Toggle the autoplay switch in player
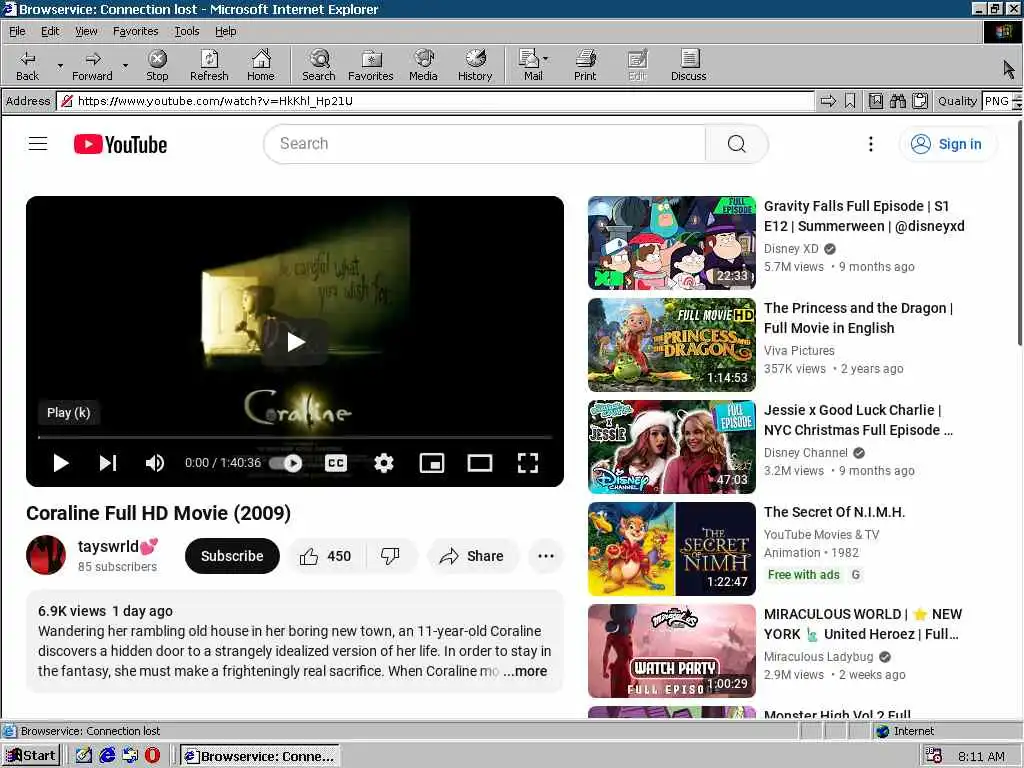Screen dimensions: 1024x768 tap(286, 463)
